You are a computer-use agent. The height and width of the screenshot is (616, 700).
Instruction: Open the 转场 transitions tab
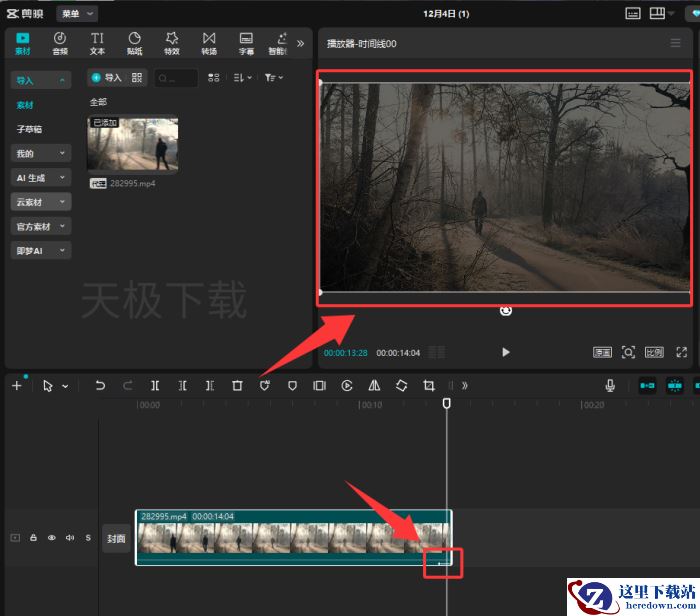(209, 44)
